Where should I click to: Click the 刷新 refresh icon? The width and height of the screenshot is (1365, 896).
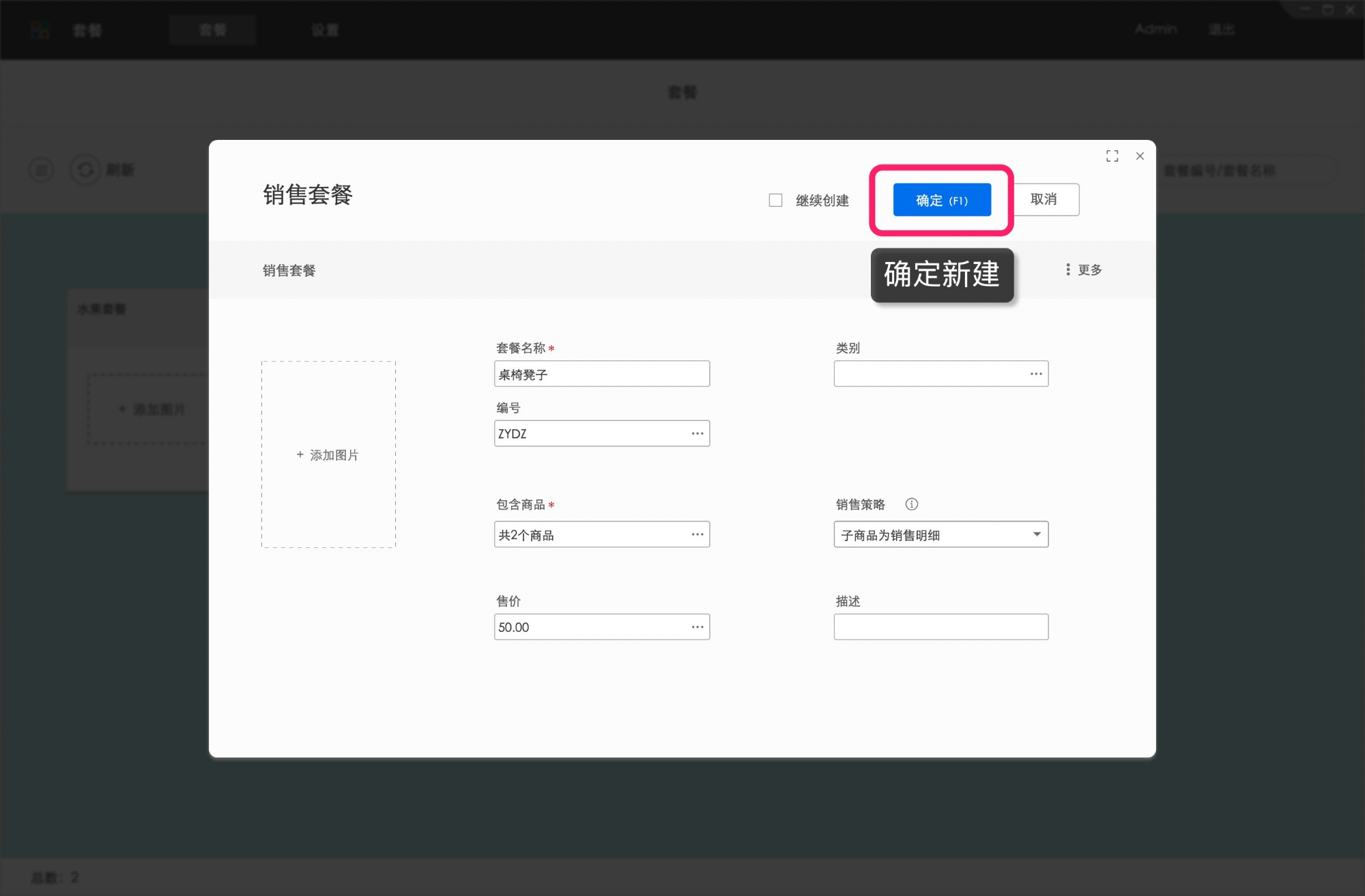tap(85, 170)
